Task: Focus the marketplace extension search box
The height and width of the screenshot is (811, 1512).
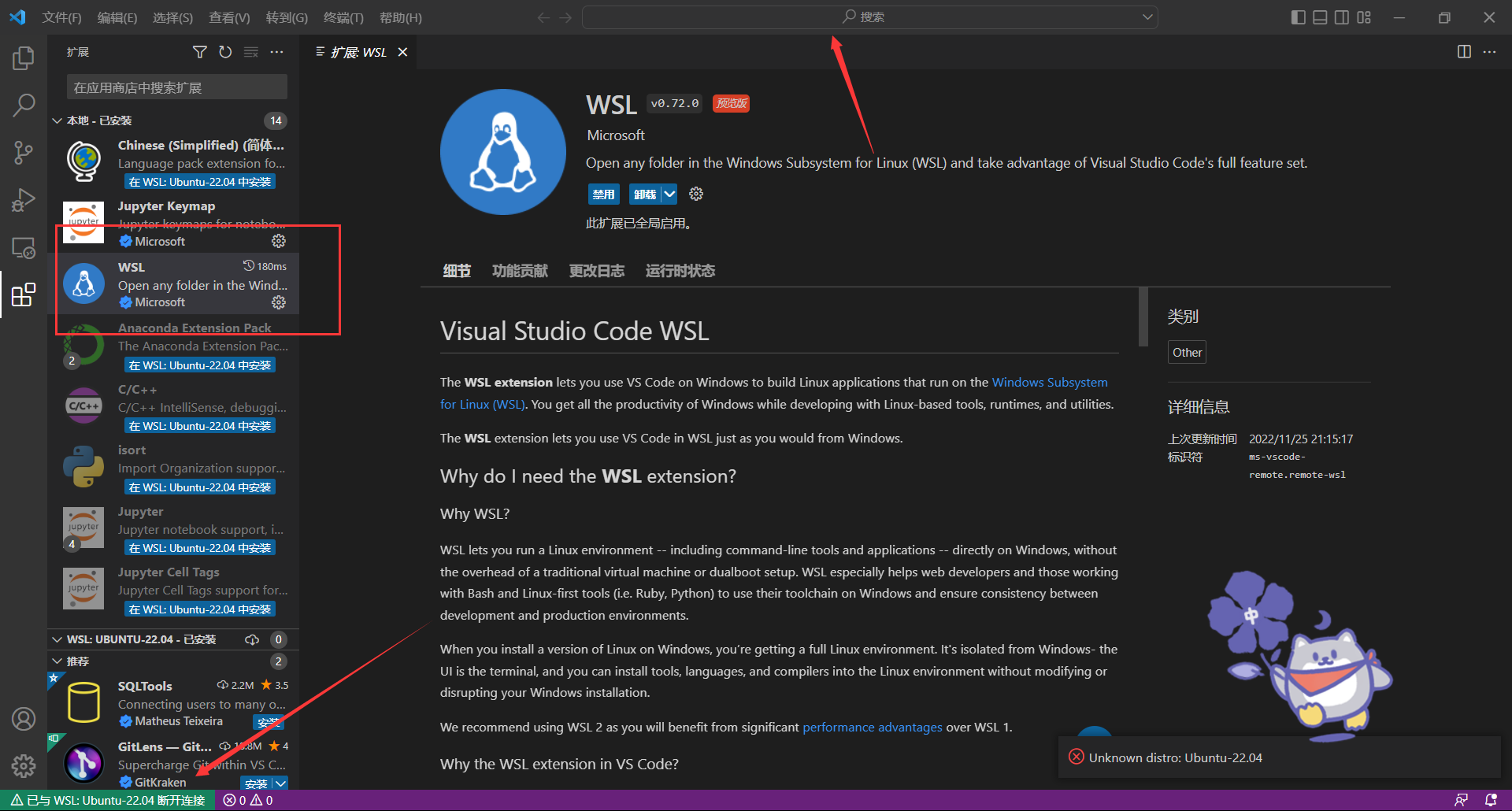Action: [x=177, y=87]
